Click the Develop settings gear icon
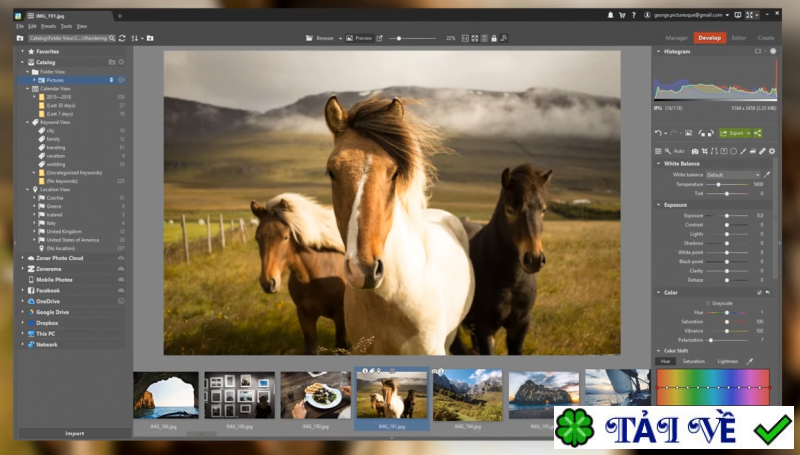The image size is (800, 455). point(772,151)
